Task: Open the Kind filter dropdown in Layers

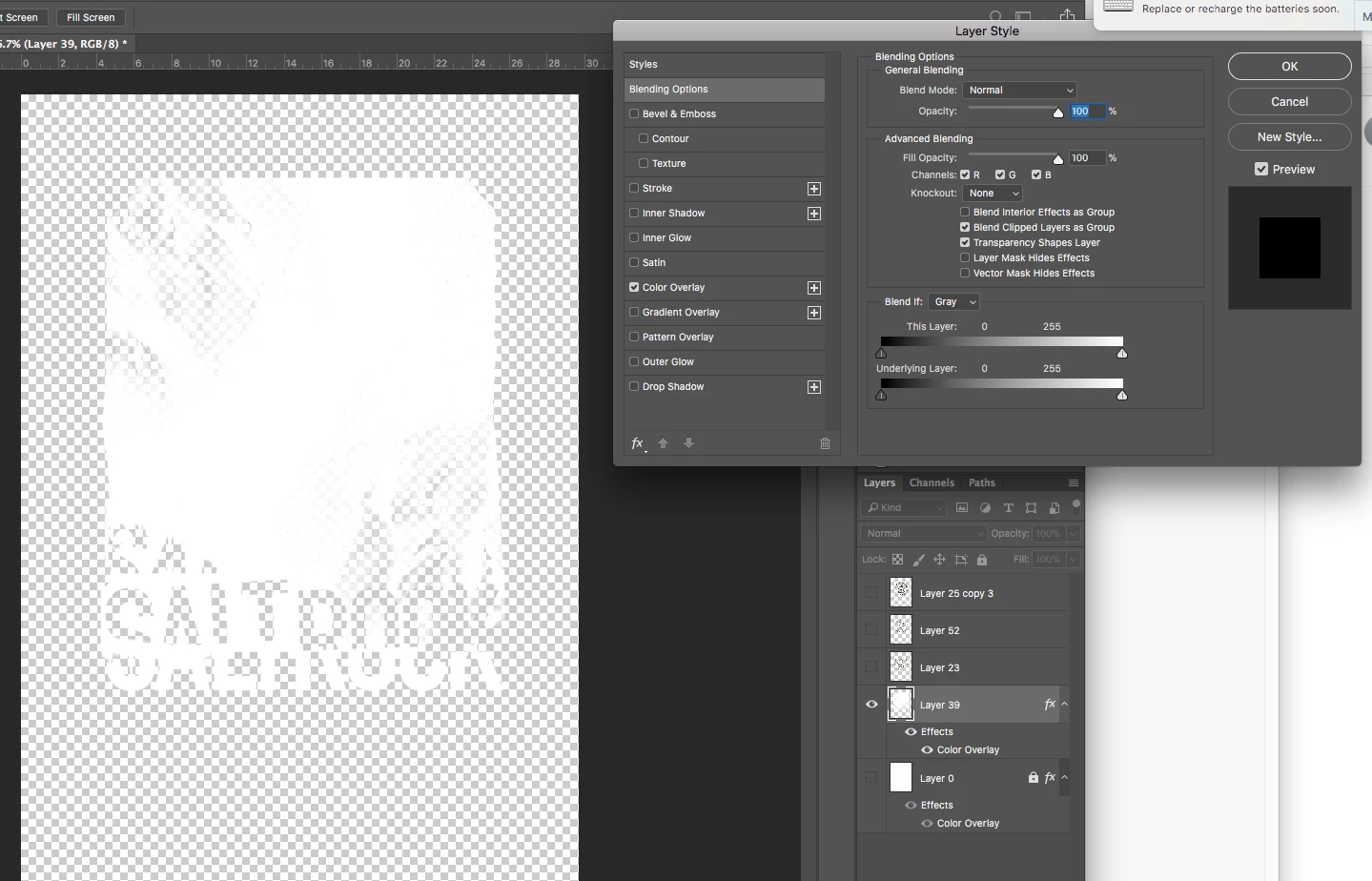Action: [905, 508]
